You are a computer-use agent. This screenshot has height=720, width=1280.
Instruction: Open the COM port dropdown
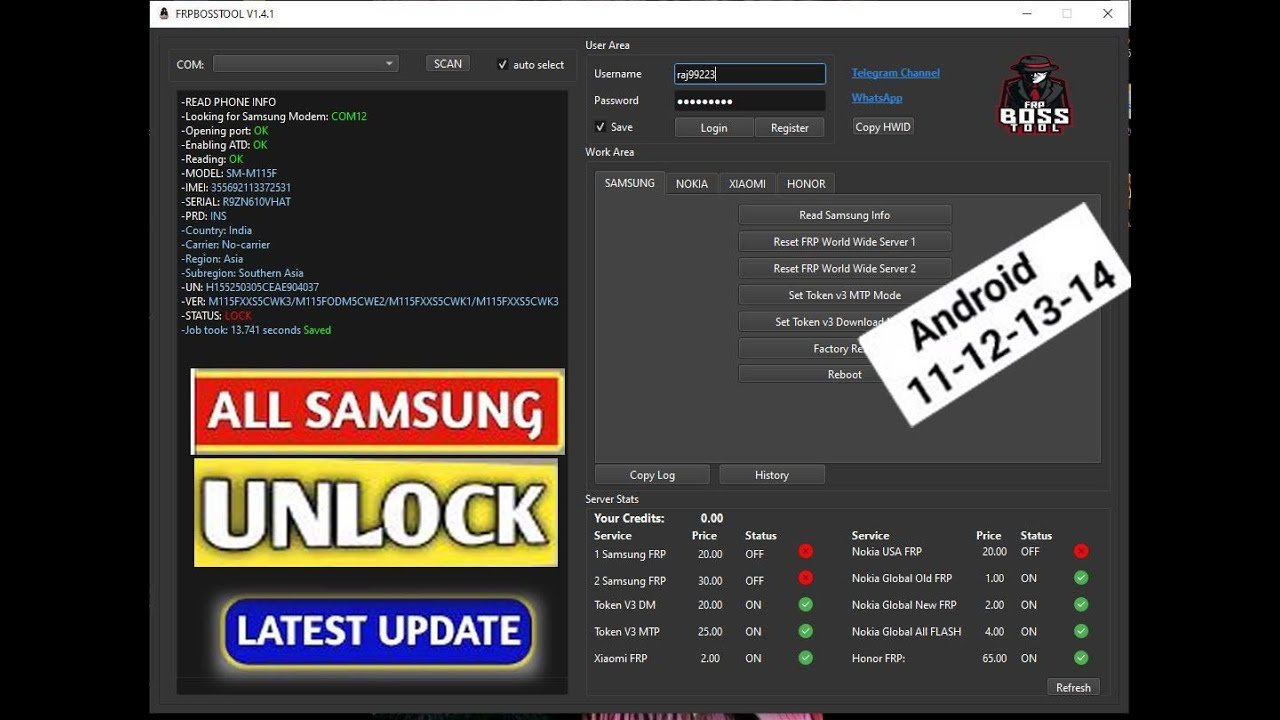(x=305, y=64)
